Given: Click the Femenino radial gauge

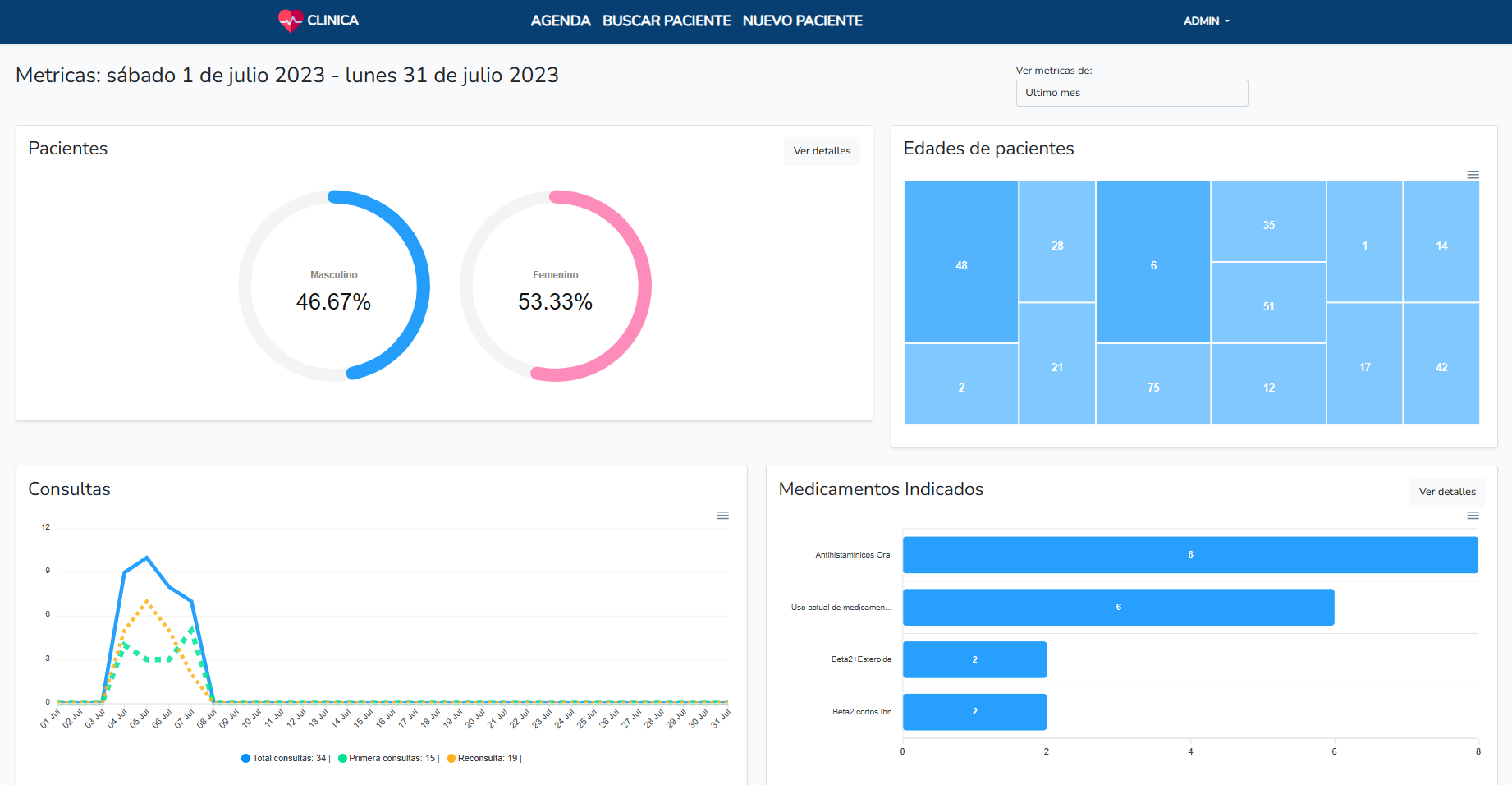Looking at the screenshot, I should coord(556,286).
